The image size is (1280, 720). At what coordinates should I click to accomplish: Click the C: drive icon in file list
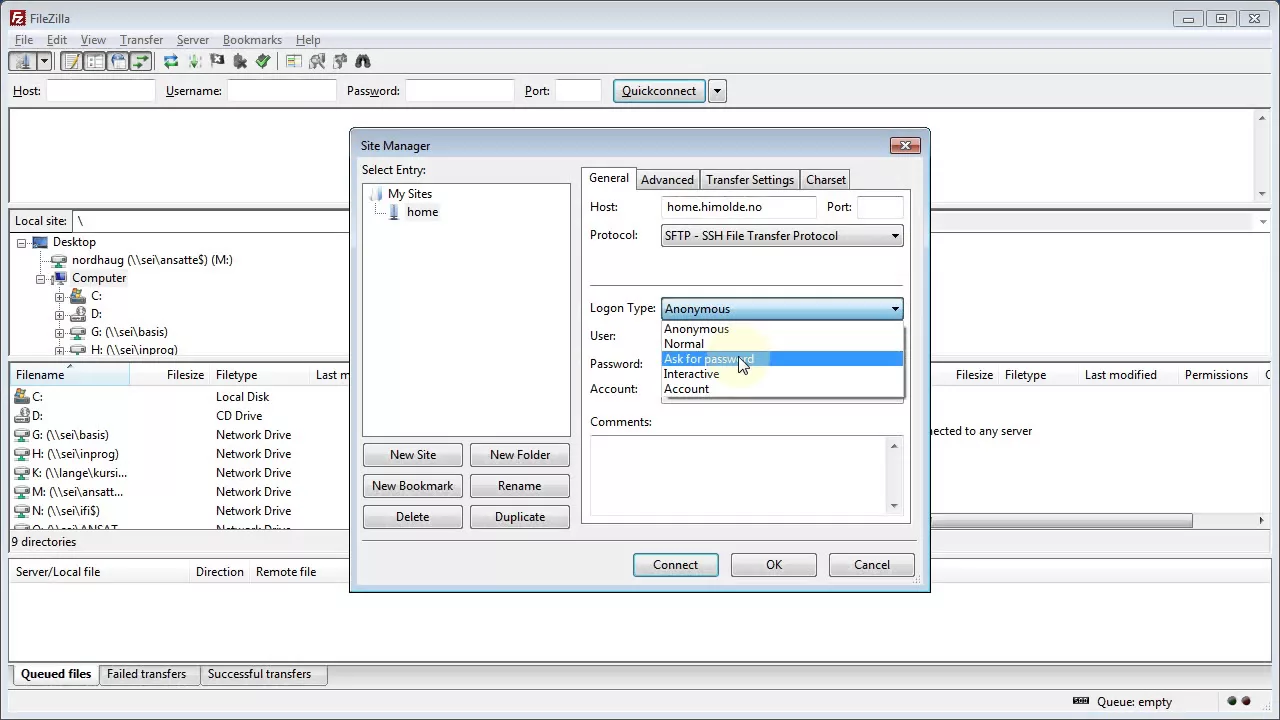tap(22, 397)
